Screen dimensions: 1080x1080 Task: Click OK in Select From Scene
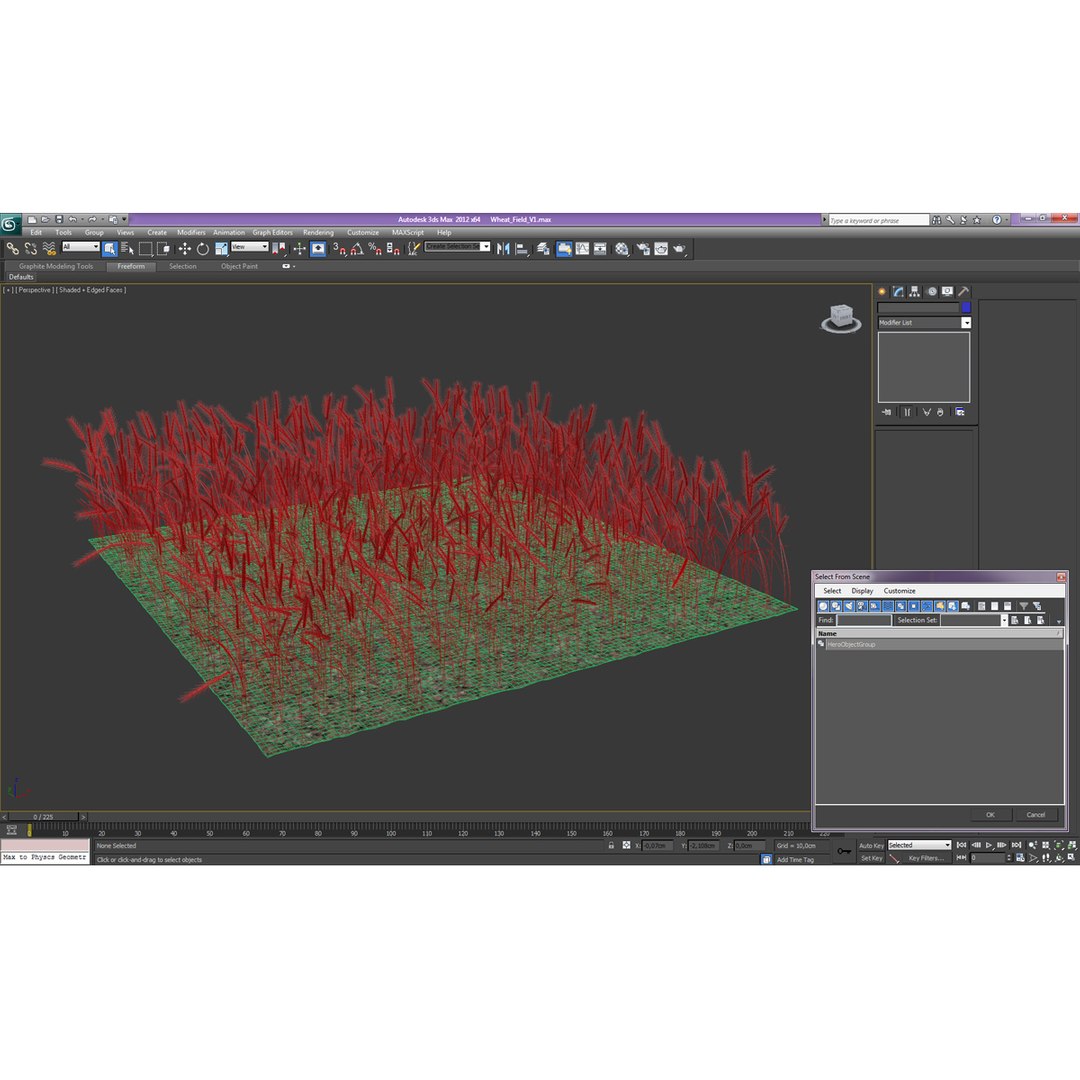[x=990, y=815]
